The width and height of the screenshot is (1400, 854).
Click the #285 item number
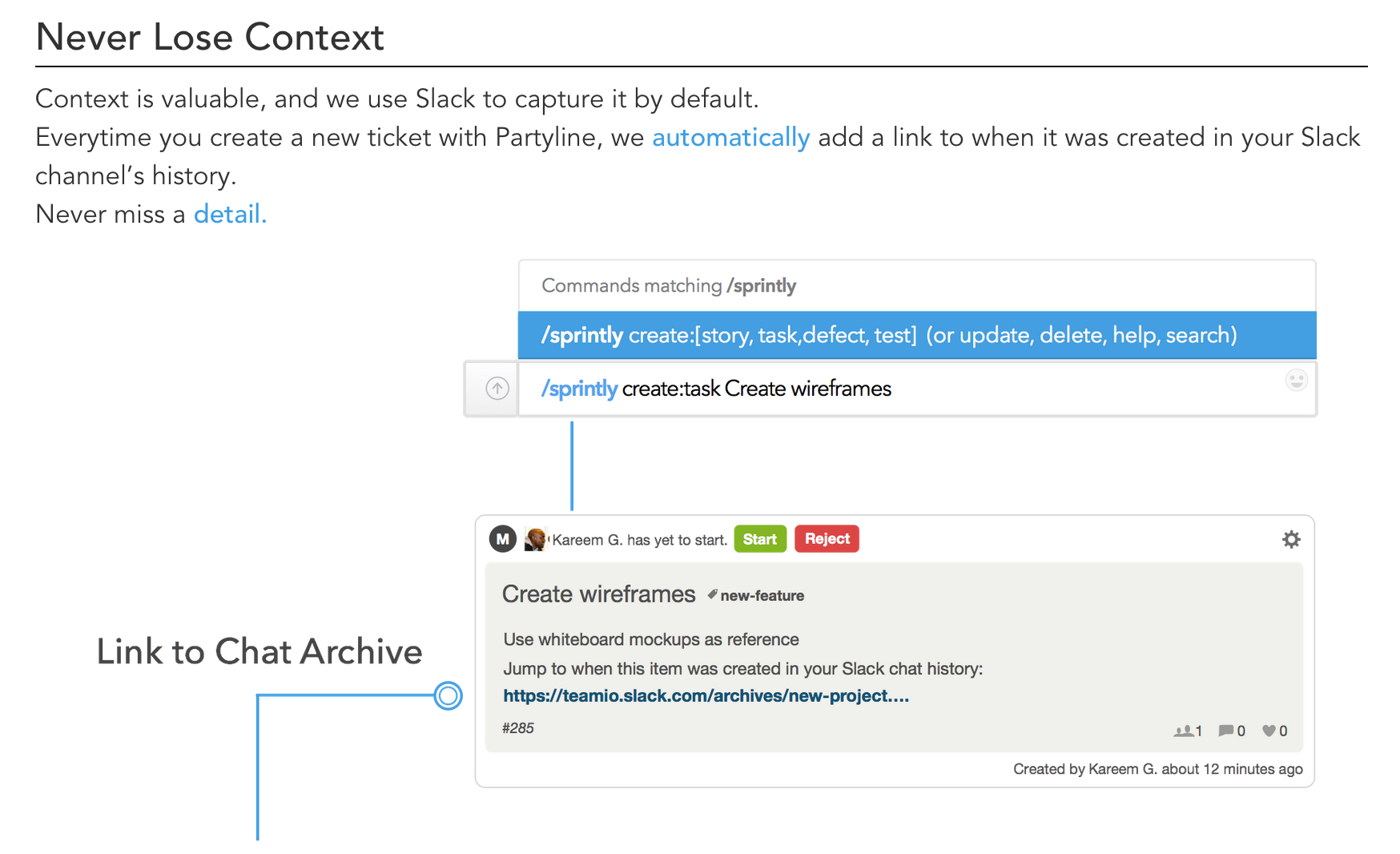[517, 728]
